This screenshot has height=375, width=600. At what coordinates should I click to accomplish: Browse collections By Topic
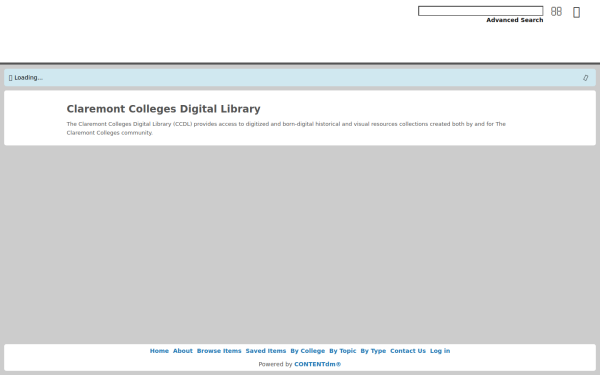pyautogui.click(x=342, y=351)
